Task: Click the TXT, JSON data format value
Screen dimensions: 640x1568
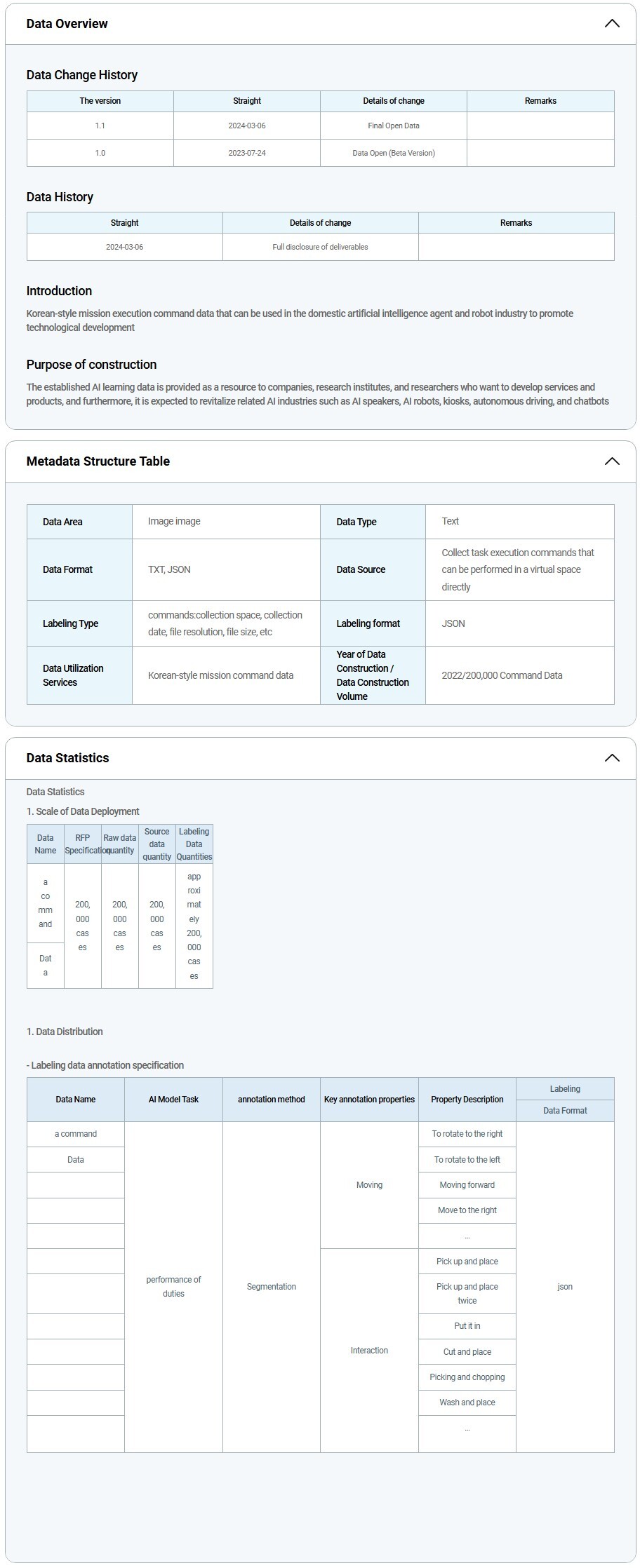Action: click(169, 569)
